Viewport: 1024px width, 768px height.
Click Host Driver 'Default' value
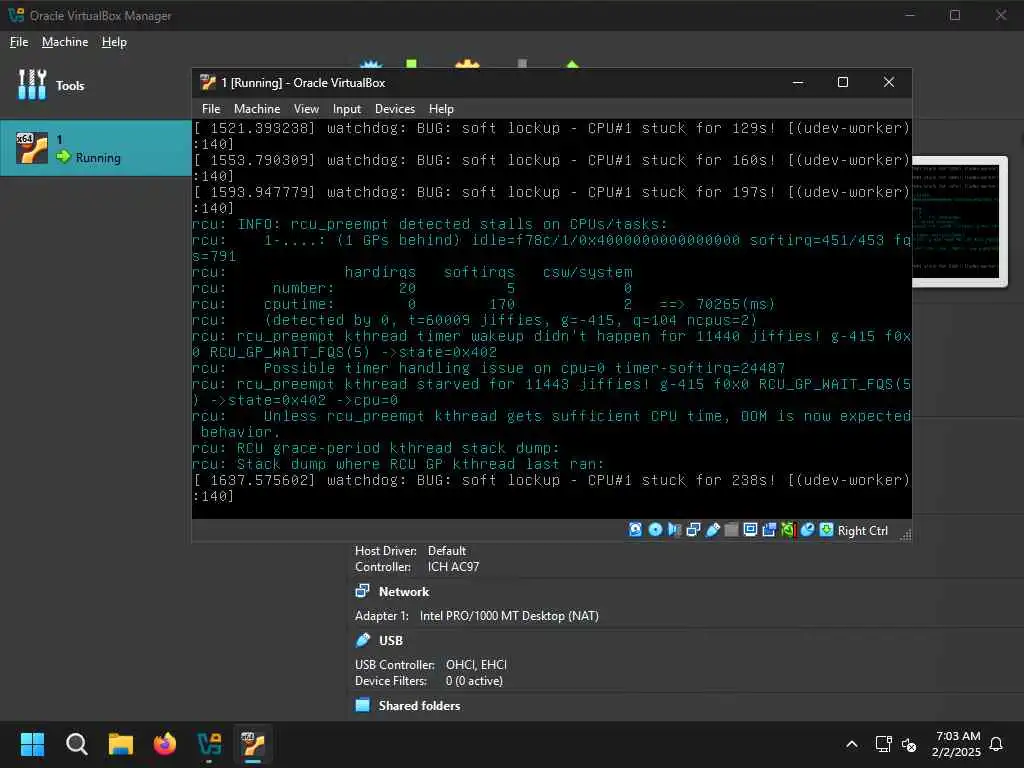coord(447,551)
